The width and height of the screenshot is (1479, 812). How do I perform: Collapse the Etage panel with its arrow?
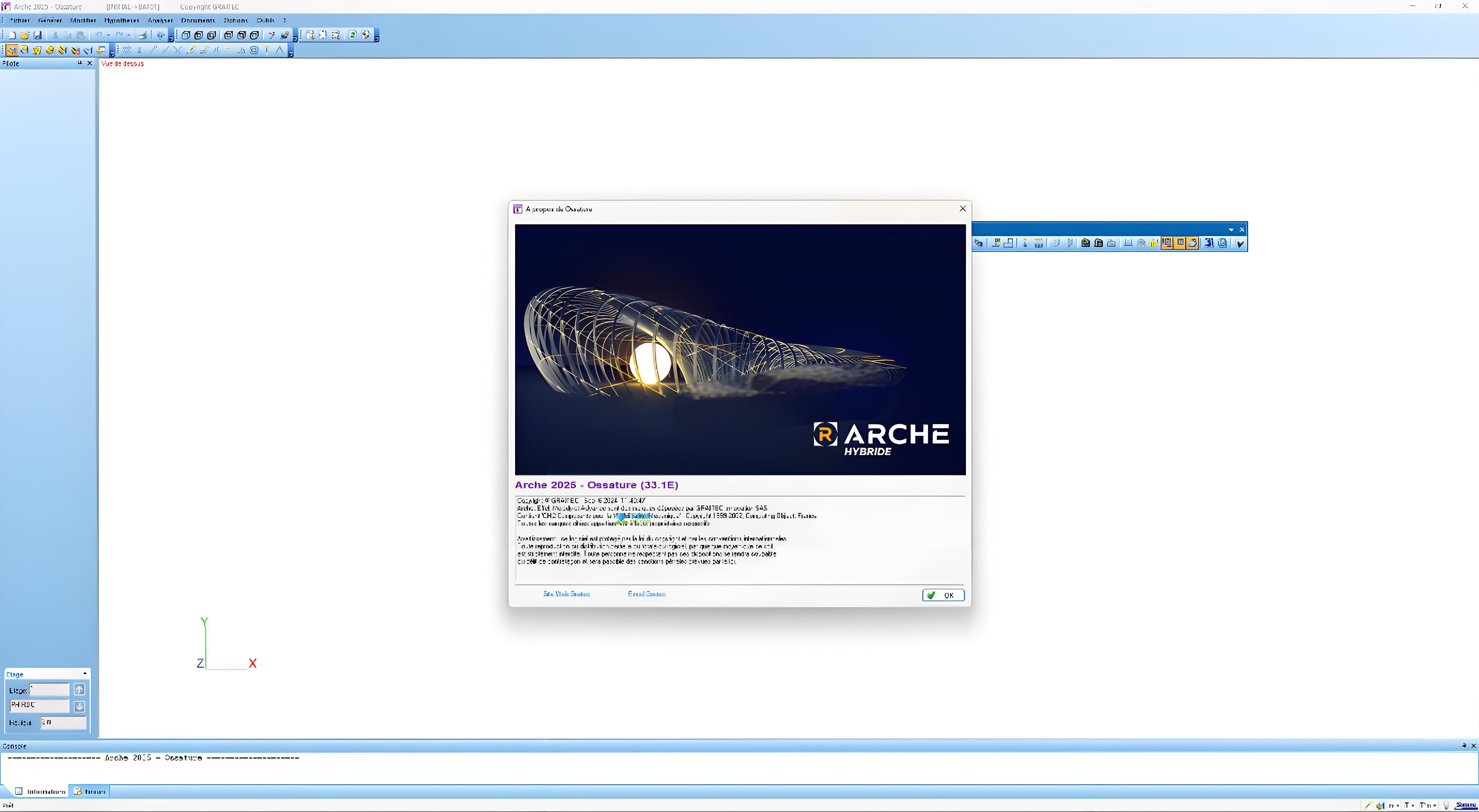coord(85,674)
